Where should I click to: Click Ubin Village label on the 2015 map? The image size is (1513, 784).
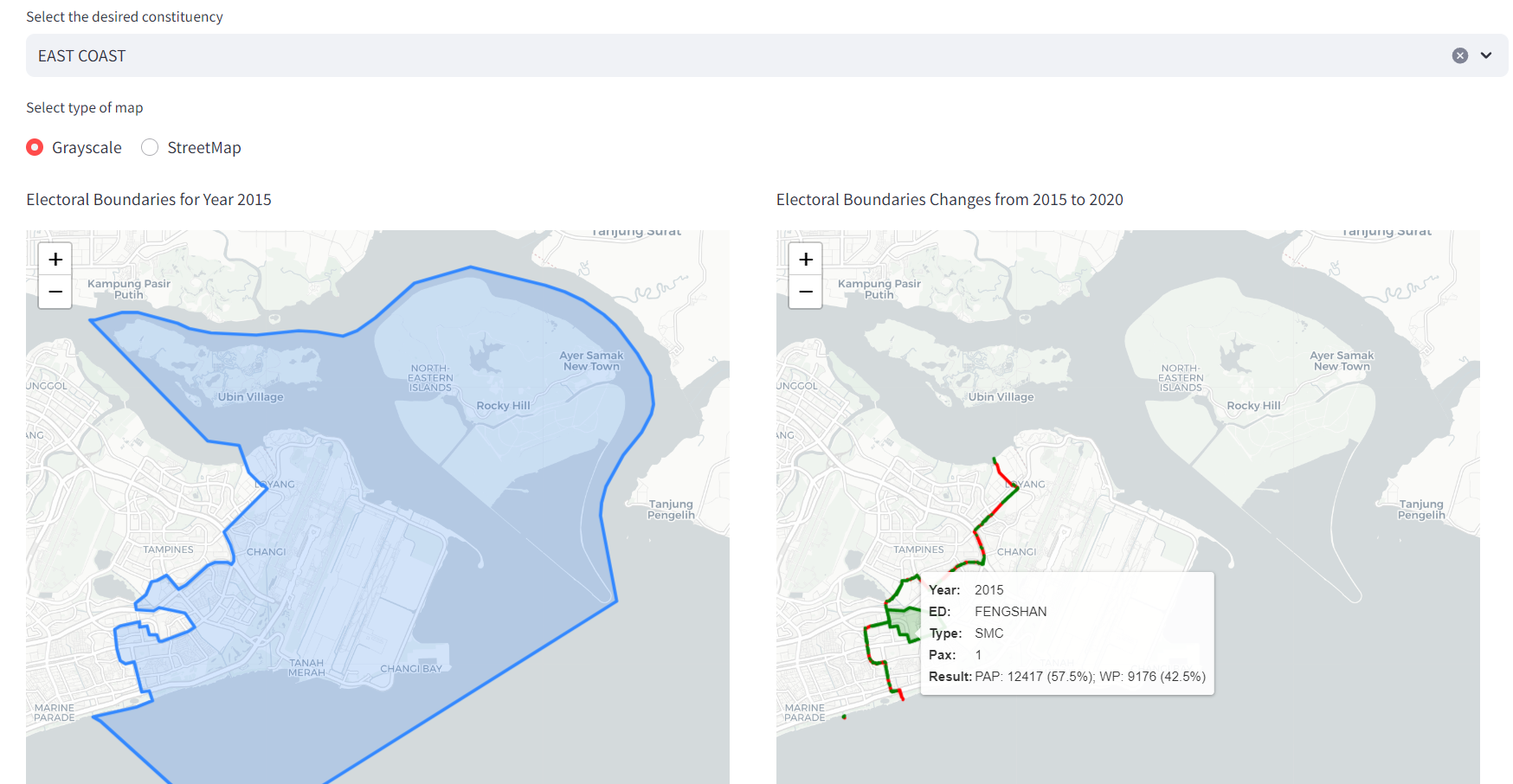click(250, 397)
